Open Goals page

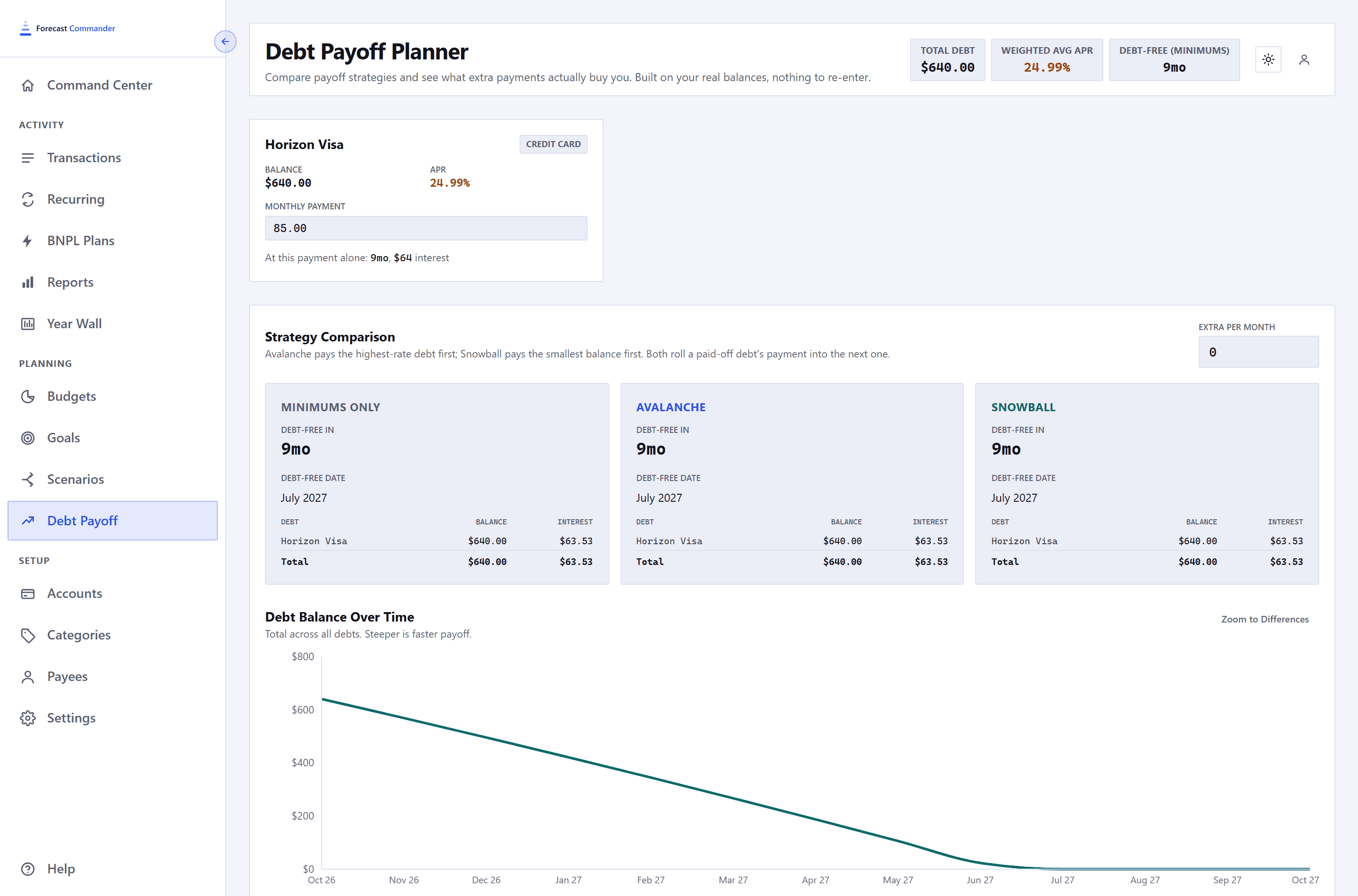[113, 438]
